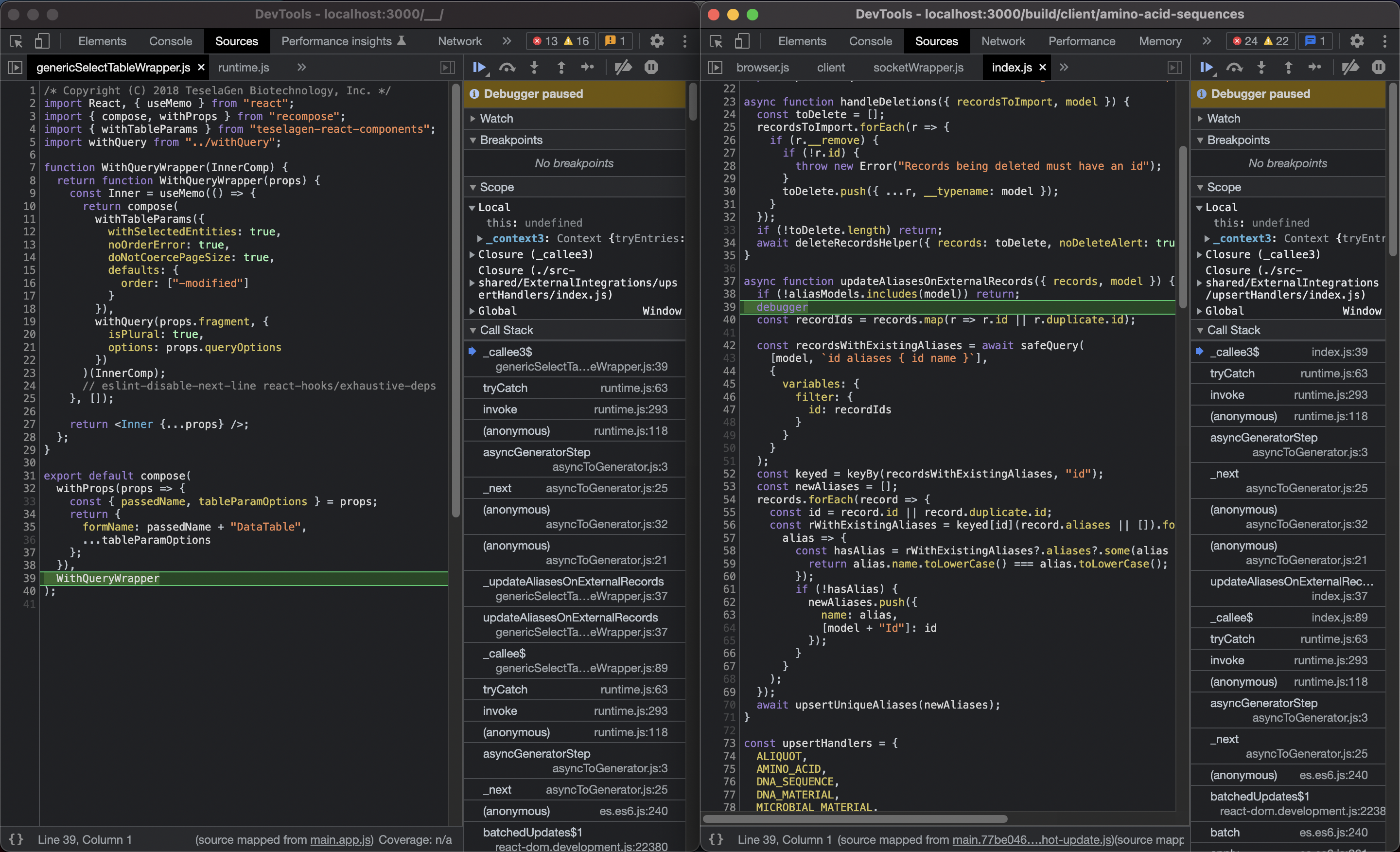Image resolution: width=1400 pixels, height=852 pixels.
Task: Click Step into icon in left DevTools window
Action: (534, 68)
